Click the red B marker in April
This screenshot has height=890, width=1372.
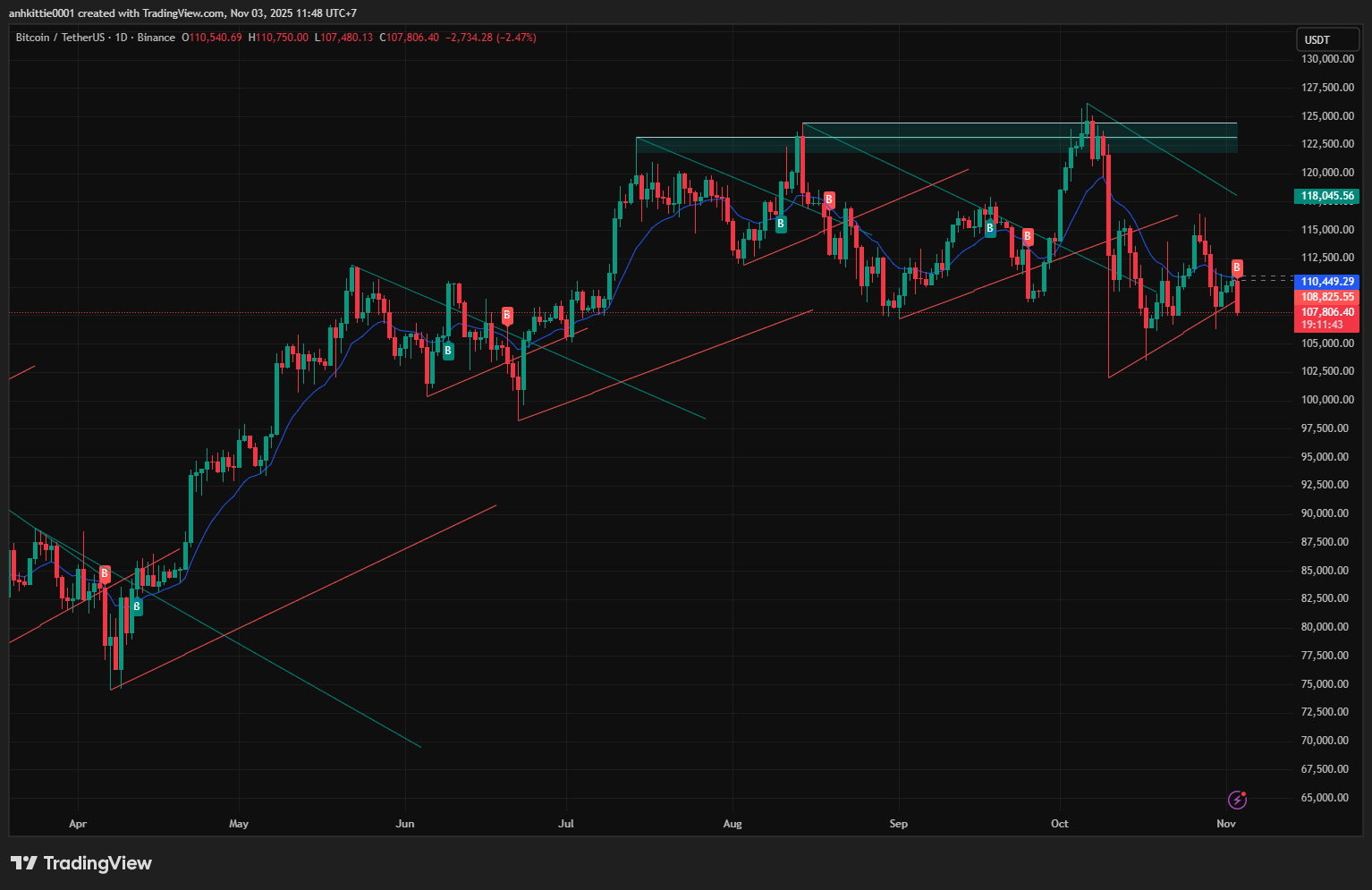[x=105, y=573]
